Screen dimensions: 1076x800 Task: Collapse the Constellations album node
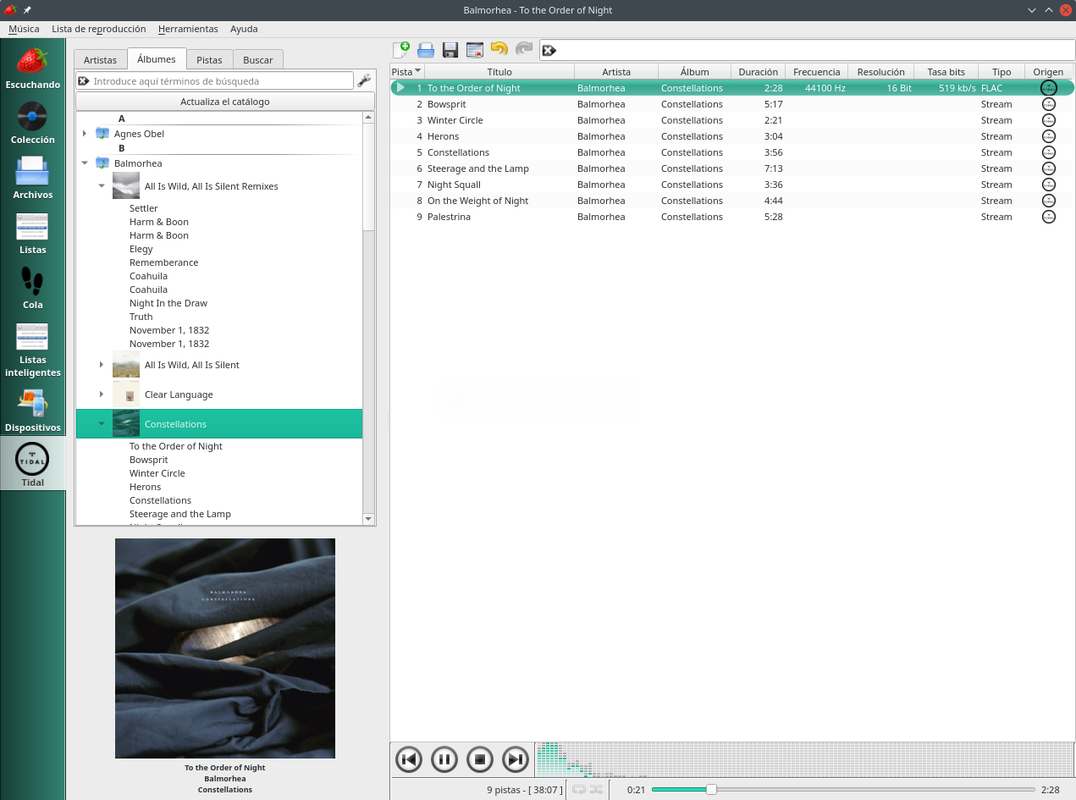point(102,424)
